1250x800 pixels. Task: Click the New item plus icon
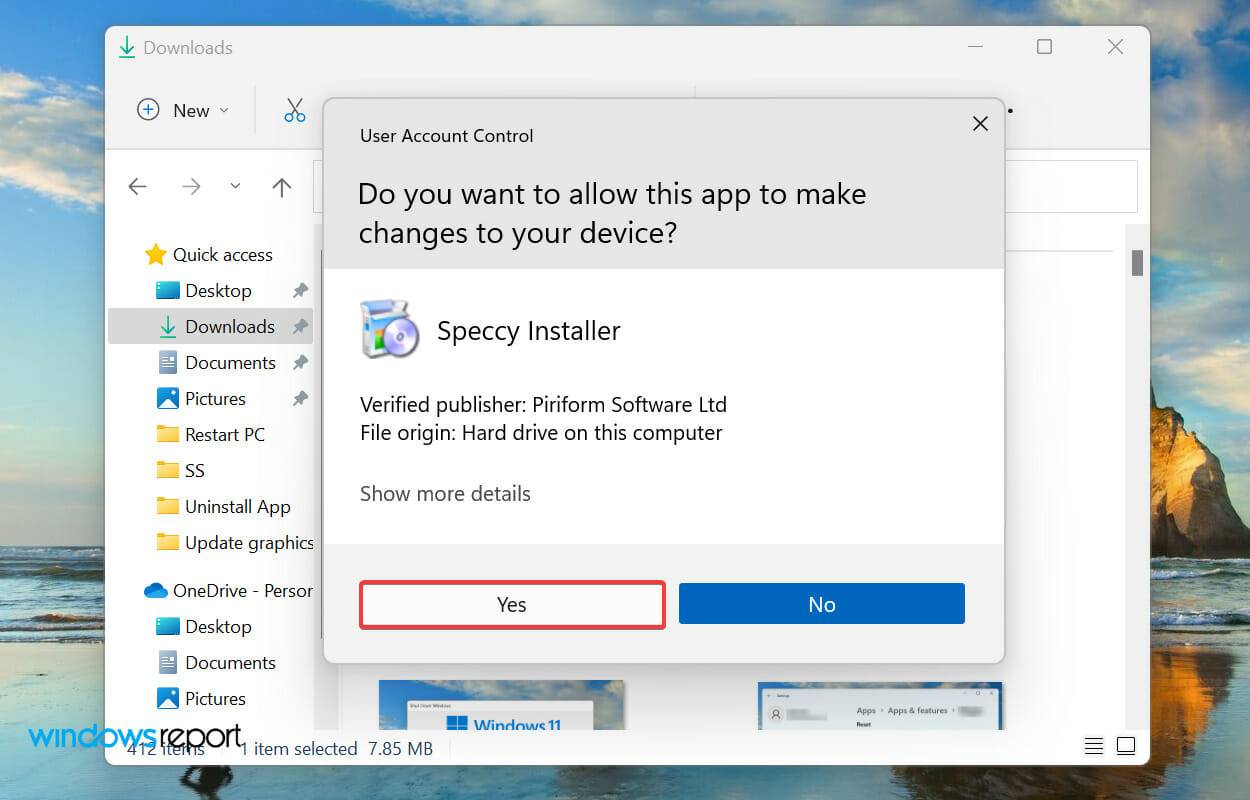pos(147,110)
